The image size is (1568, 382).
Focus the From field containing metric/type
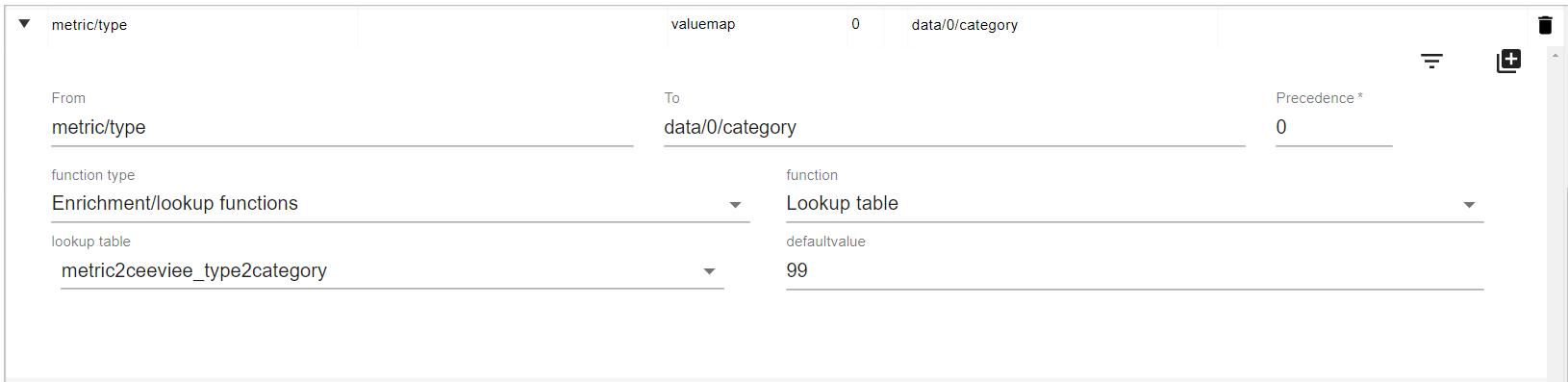tap(341, 127)
